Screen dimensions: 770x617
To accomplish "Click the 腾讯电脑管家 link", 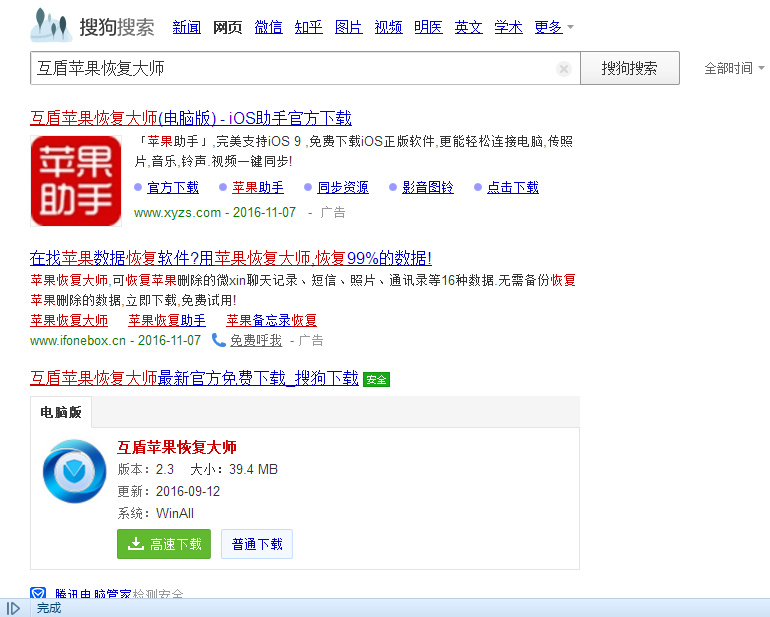I will click(93, 593).
